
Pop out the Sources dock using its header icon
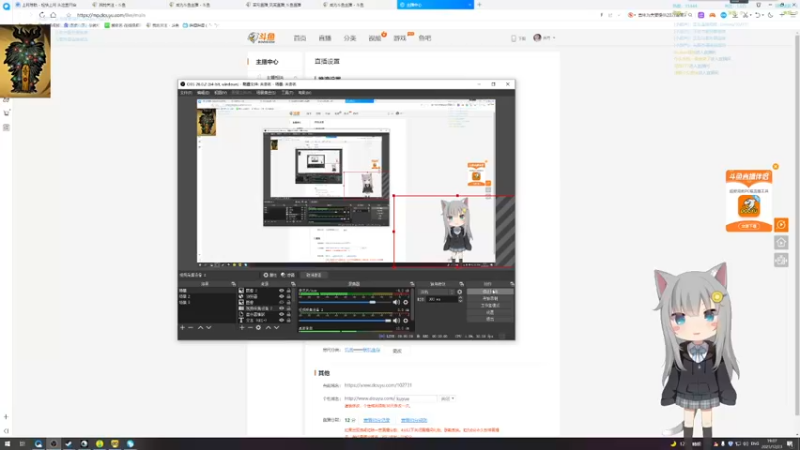coord(293,284)
